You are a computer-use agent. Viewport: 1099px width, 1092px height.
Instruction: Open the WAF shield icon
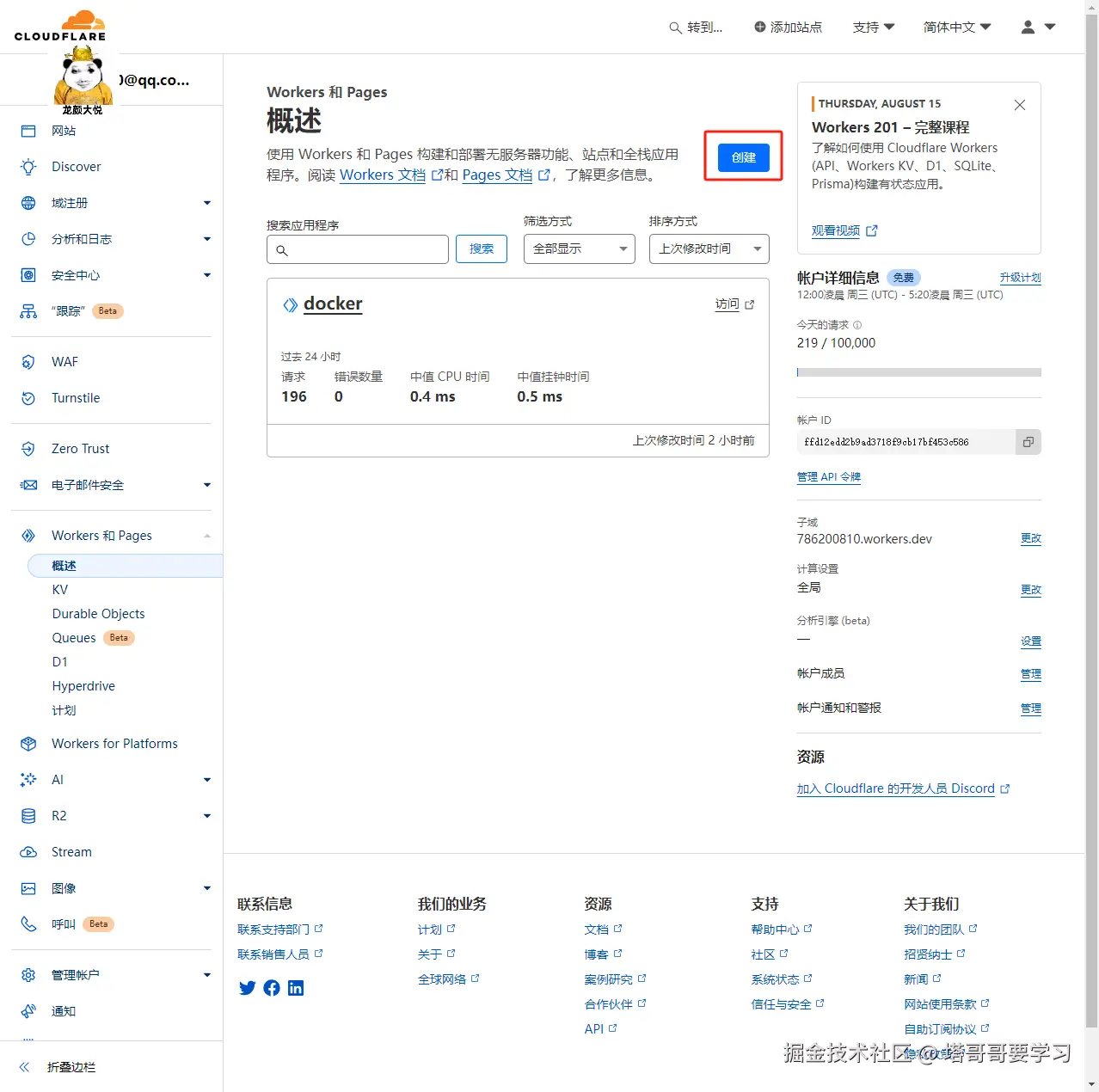(28, 362)
